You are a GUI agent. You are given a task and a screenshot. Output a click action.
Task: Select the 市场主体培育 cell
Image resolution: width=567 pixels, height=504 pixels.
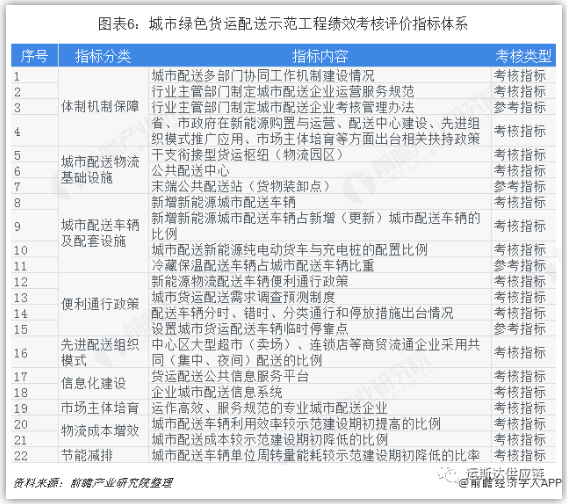(100, 407)
